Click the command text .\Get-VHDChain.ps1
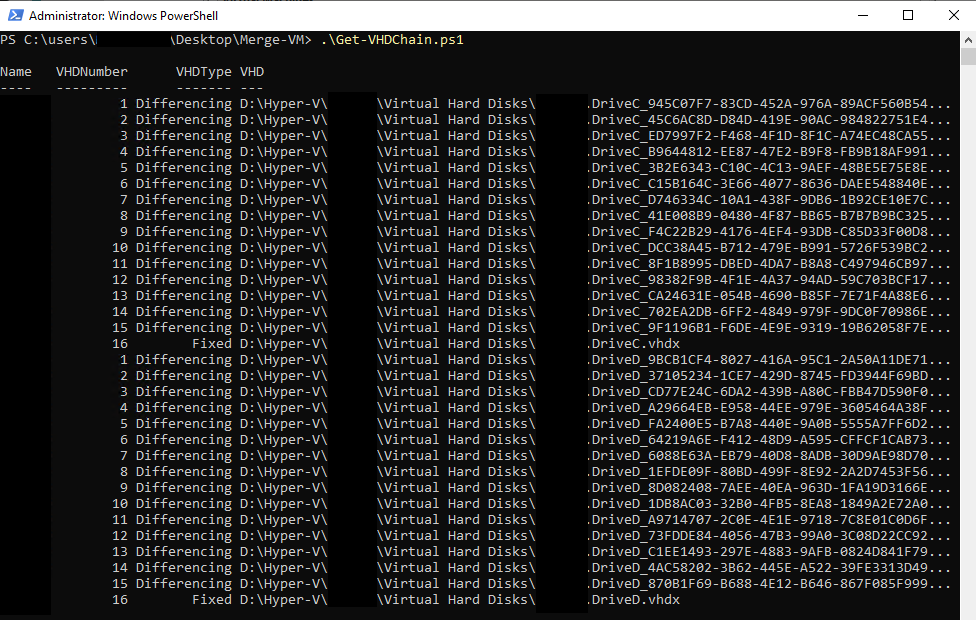The width and height of the screenshot is (976, 620). (393, 40)
